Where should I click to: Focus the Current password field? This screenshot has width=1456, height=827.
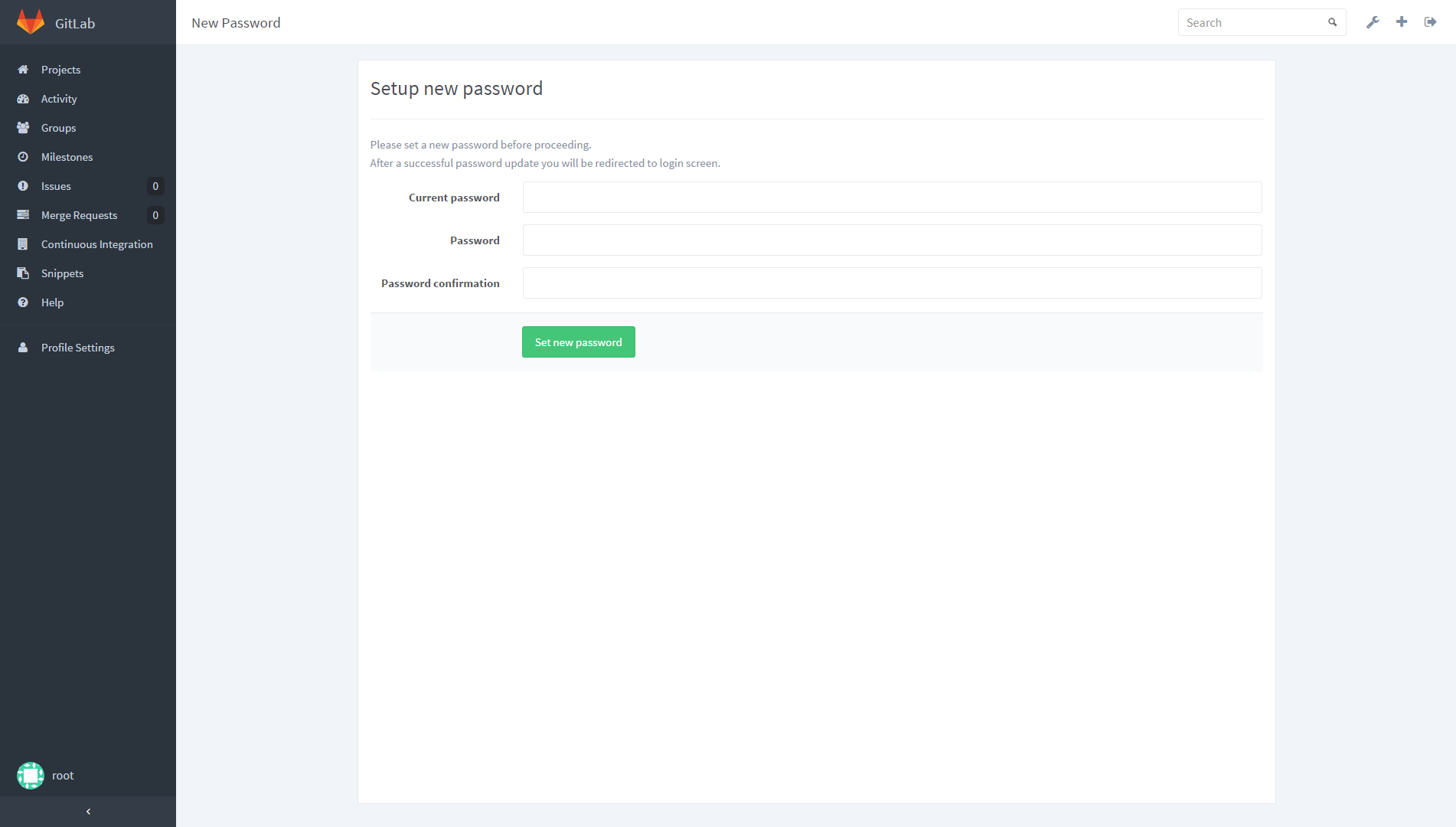point(893,198)
